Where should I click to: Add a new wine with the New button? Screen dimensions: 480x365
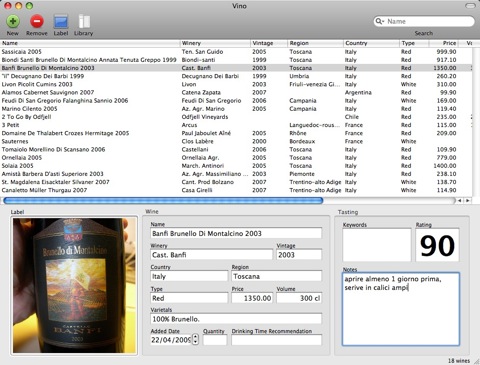13,25
